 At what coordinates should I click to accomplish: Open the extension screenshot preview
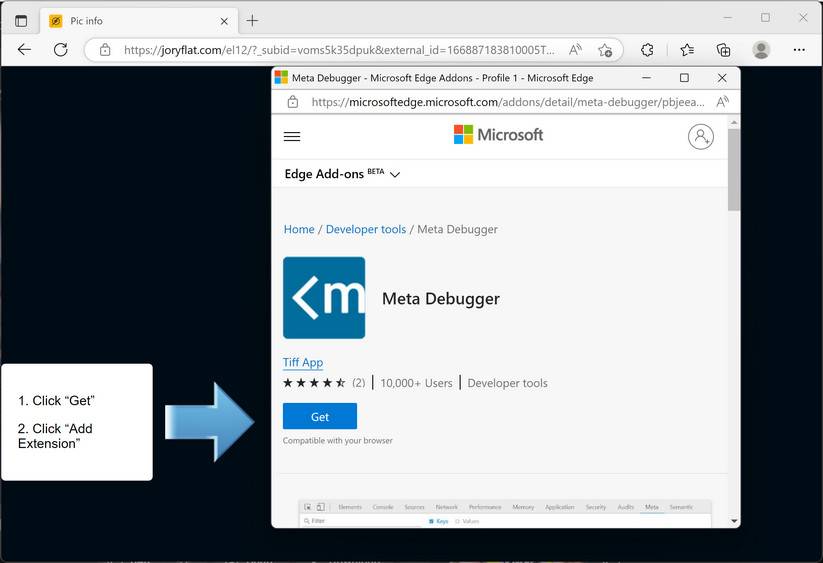504,513
